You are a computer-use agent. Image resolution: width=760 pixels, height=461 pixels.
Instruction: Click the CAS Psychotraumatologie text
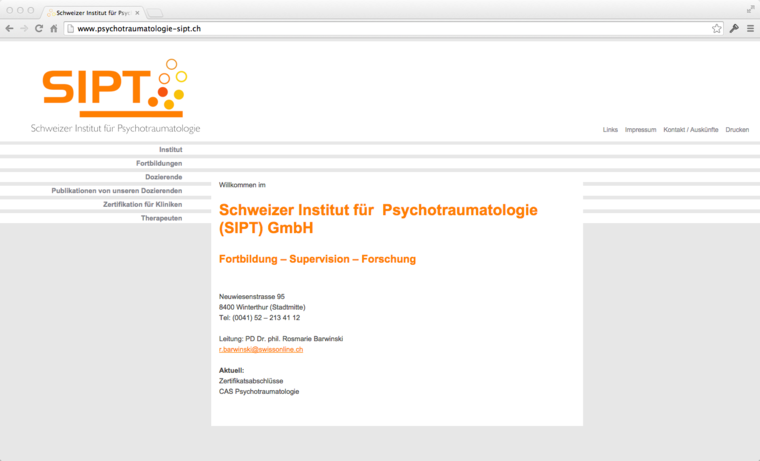click(x=259, y=392)
